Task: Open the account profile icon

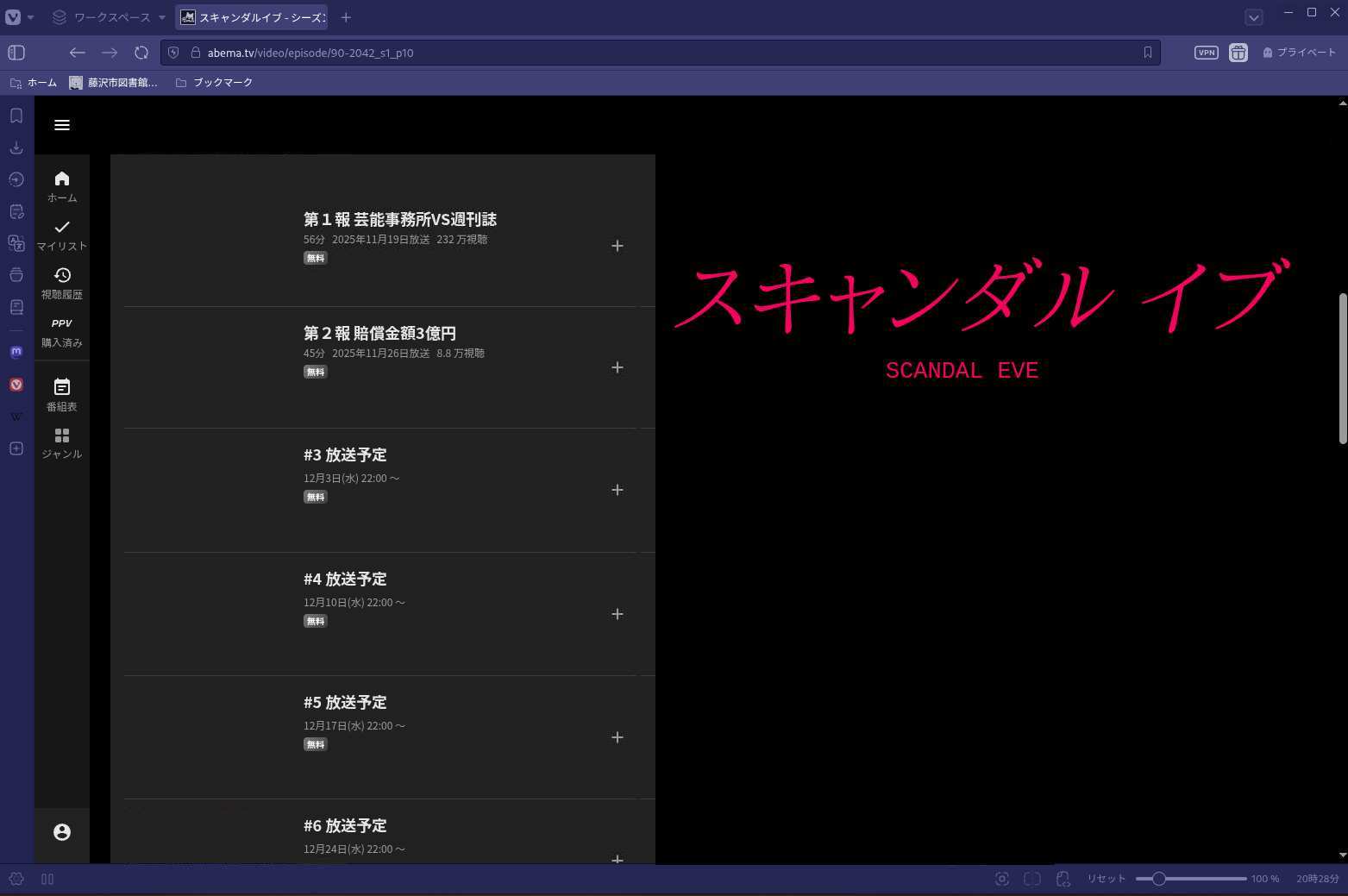Action: (x=62, y=832)
